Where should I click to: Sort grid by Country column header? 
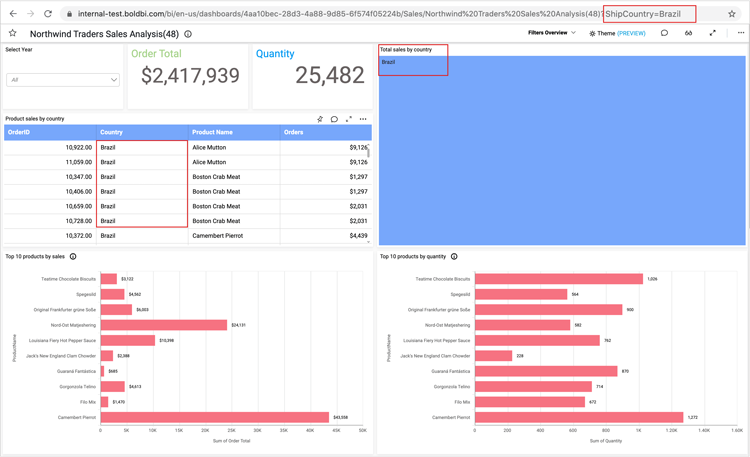(141, 132)
